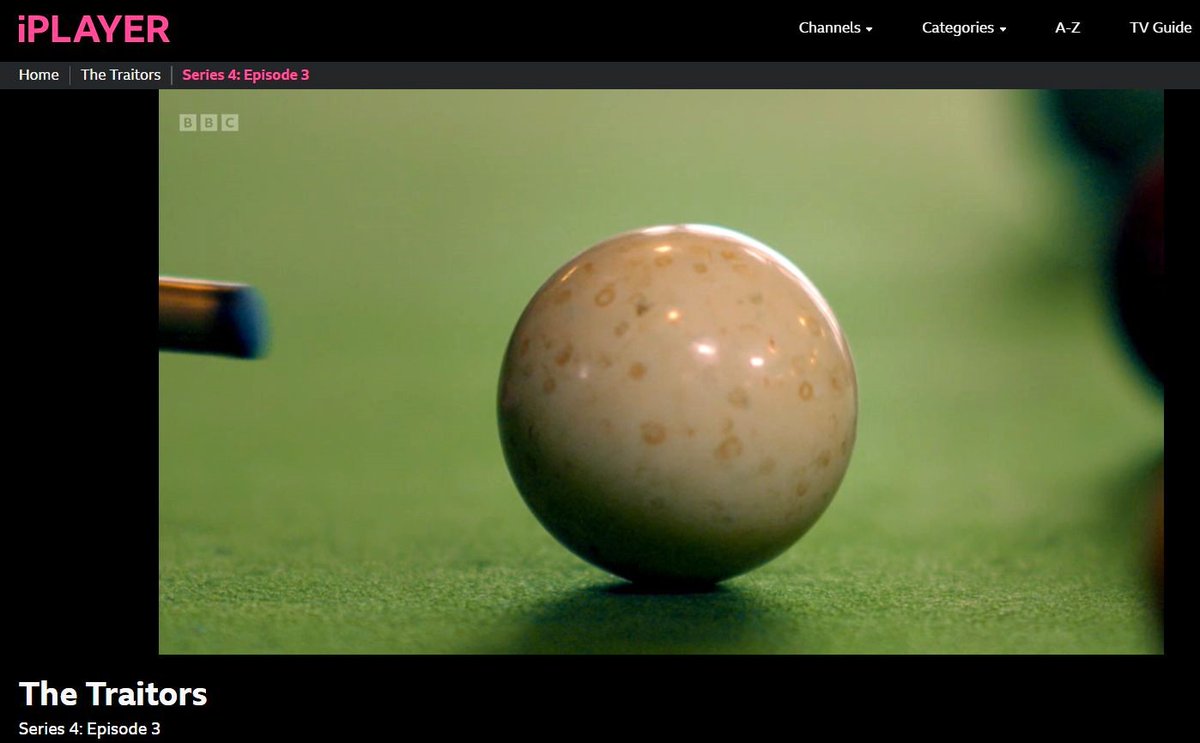Open the A-Z programme listing
The width and height of the screenshot is (1200, 743).
click(x=1068, y=28)
